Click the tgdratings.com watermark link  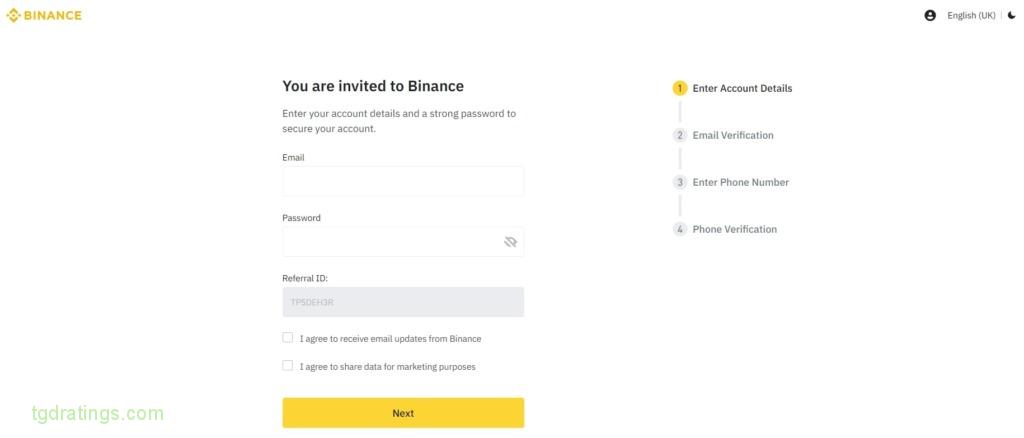click(x=97, y=413)
